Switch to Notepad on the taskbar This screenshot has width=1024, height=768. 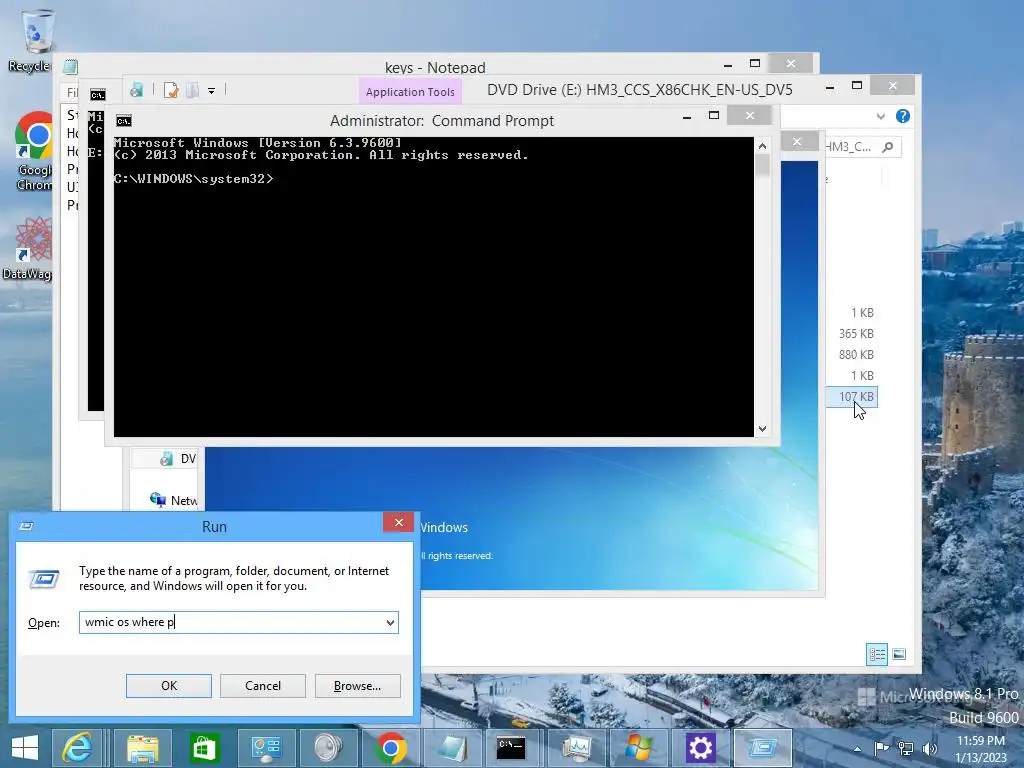tap(452, 748)
